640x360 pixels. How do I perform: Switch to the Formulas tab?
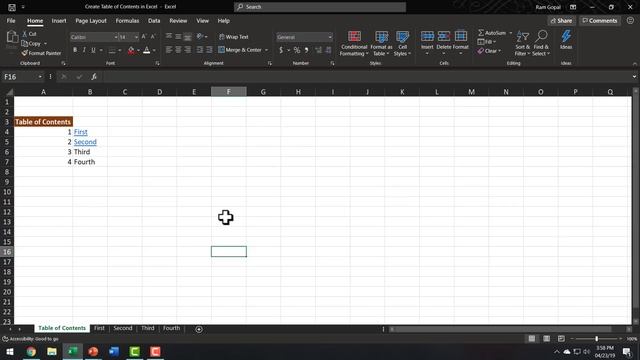coord(127,21)
